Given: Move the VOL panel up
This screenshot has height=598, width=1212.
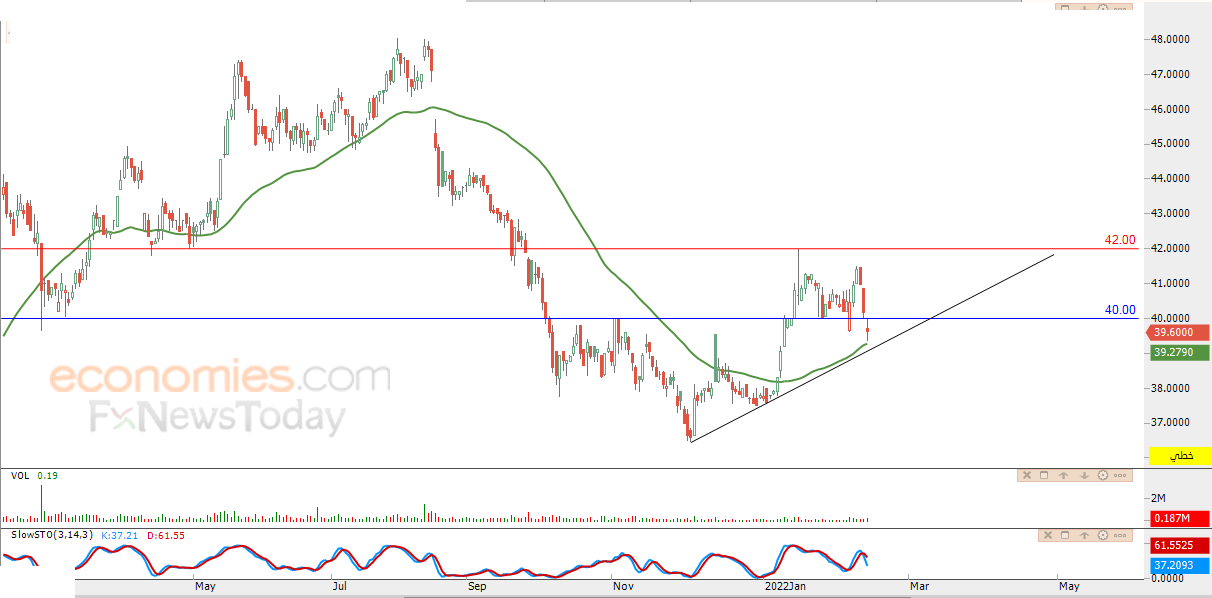Looking at the screenshot, I should [1063, 475].
